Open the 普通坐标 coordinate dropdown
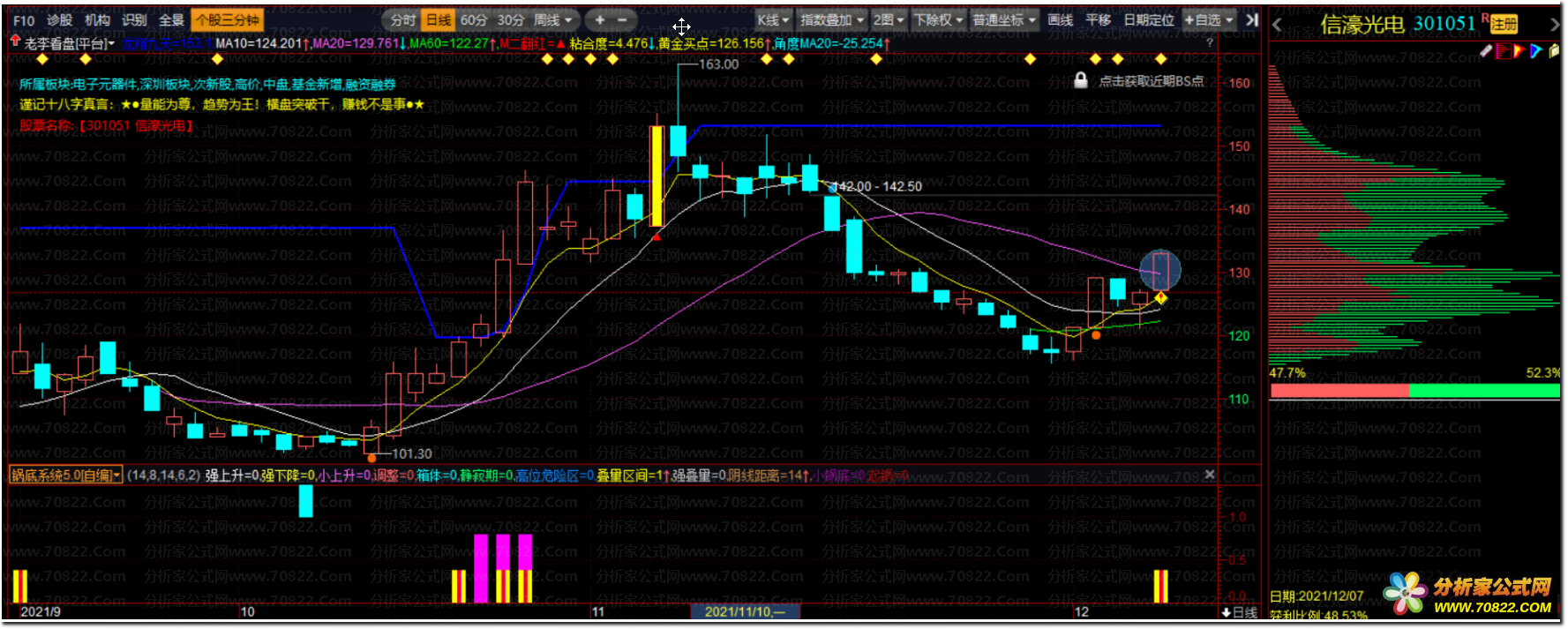Image resolution: width=1568 pixels, height=629 pixels. 1004,20
